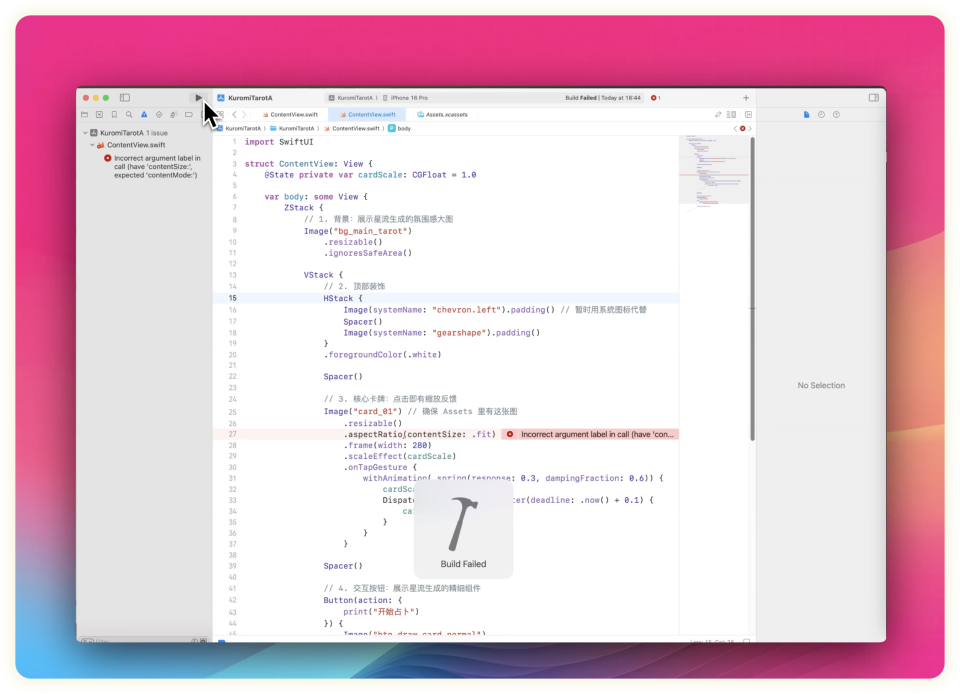Open the Quick Help inspector icon

[835, 115]
